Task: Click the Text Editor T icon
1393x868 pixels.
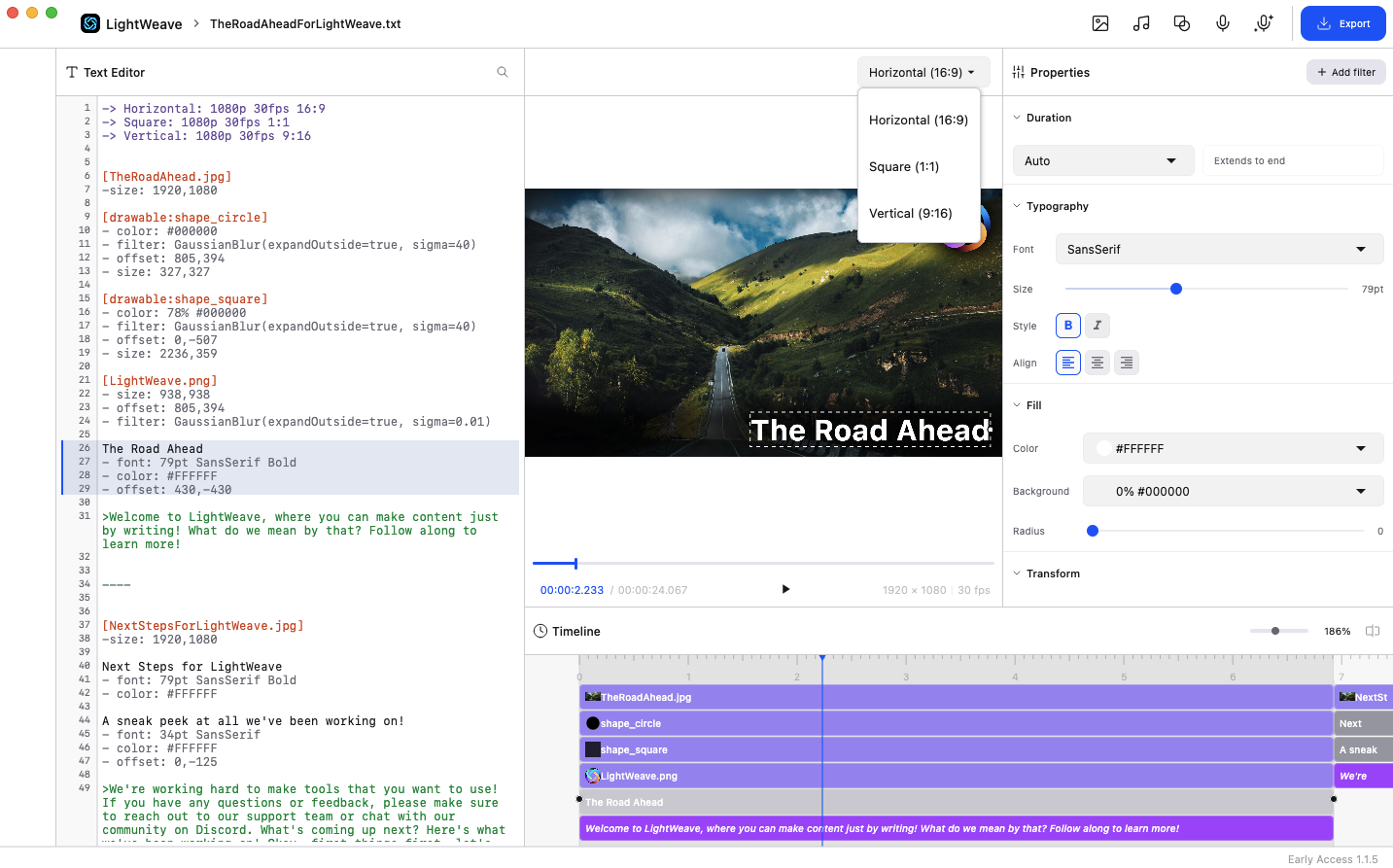Action: [72, 72]
